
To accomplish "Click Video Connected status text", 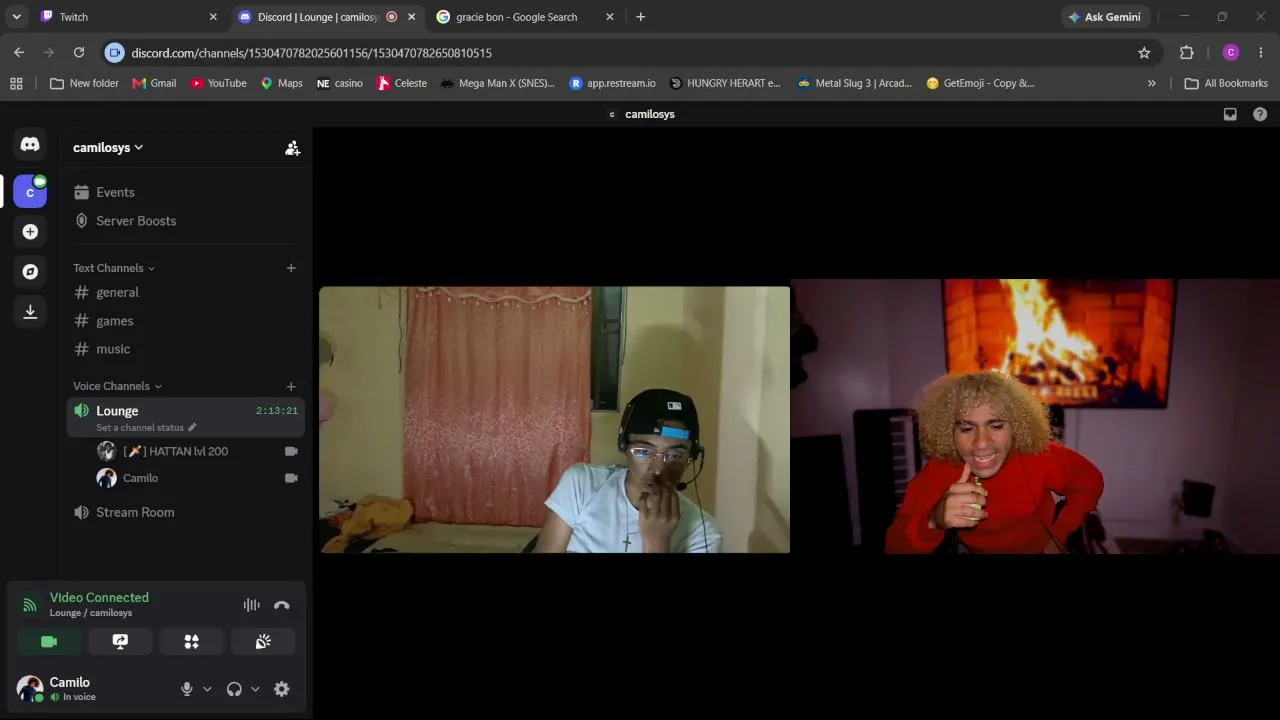I will [x=99, y=598].
